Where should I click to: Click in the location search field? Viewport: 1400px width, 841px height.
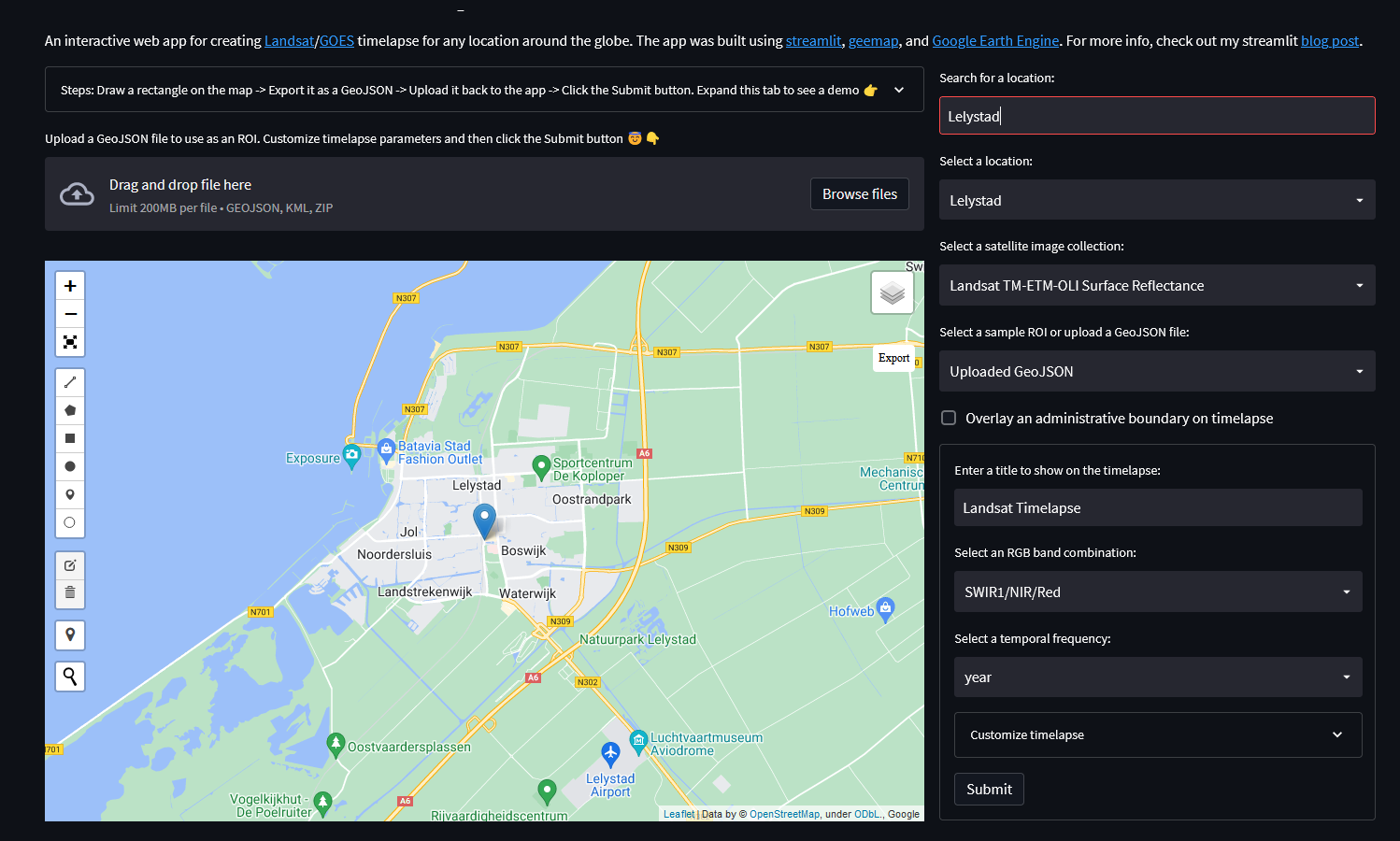(x=1157, y=115)
